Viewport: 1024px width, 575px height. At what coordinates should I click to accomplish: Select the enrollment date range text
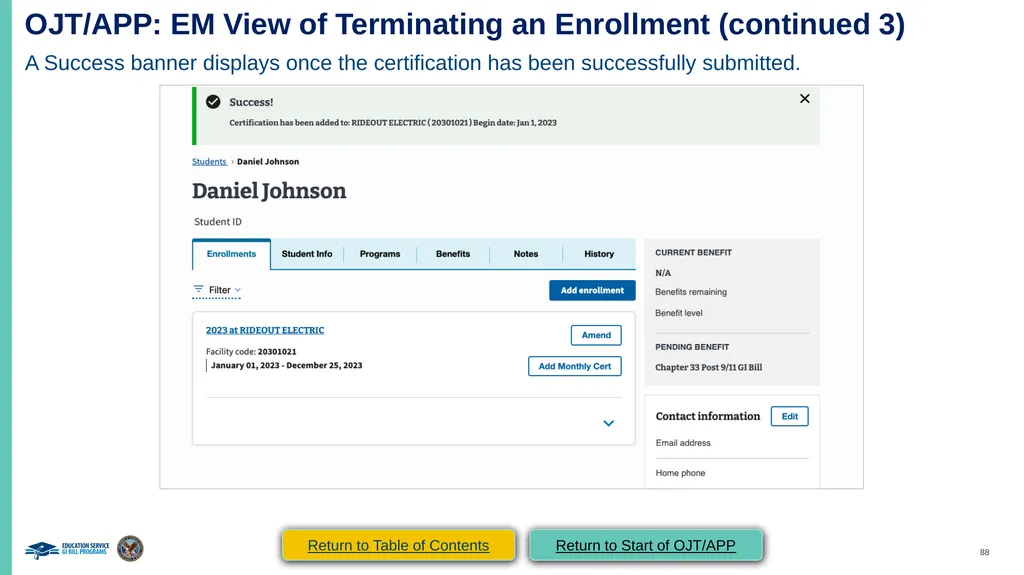(x=287, y=365)
